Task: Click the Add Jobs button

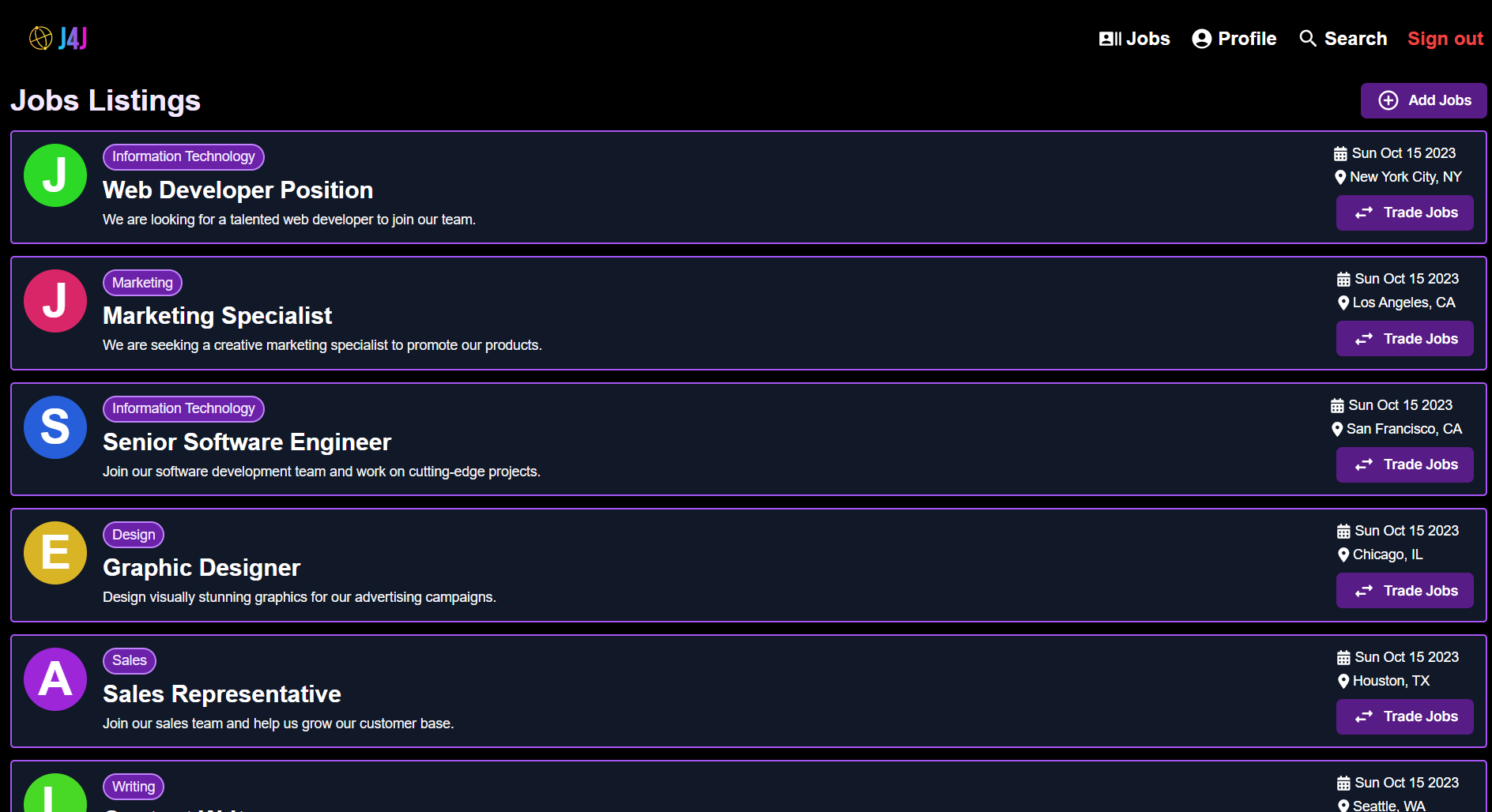Action: [1423, 100]
